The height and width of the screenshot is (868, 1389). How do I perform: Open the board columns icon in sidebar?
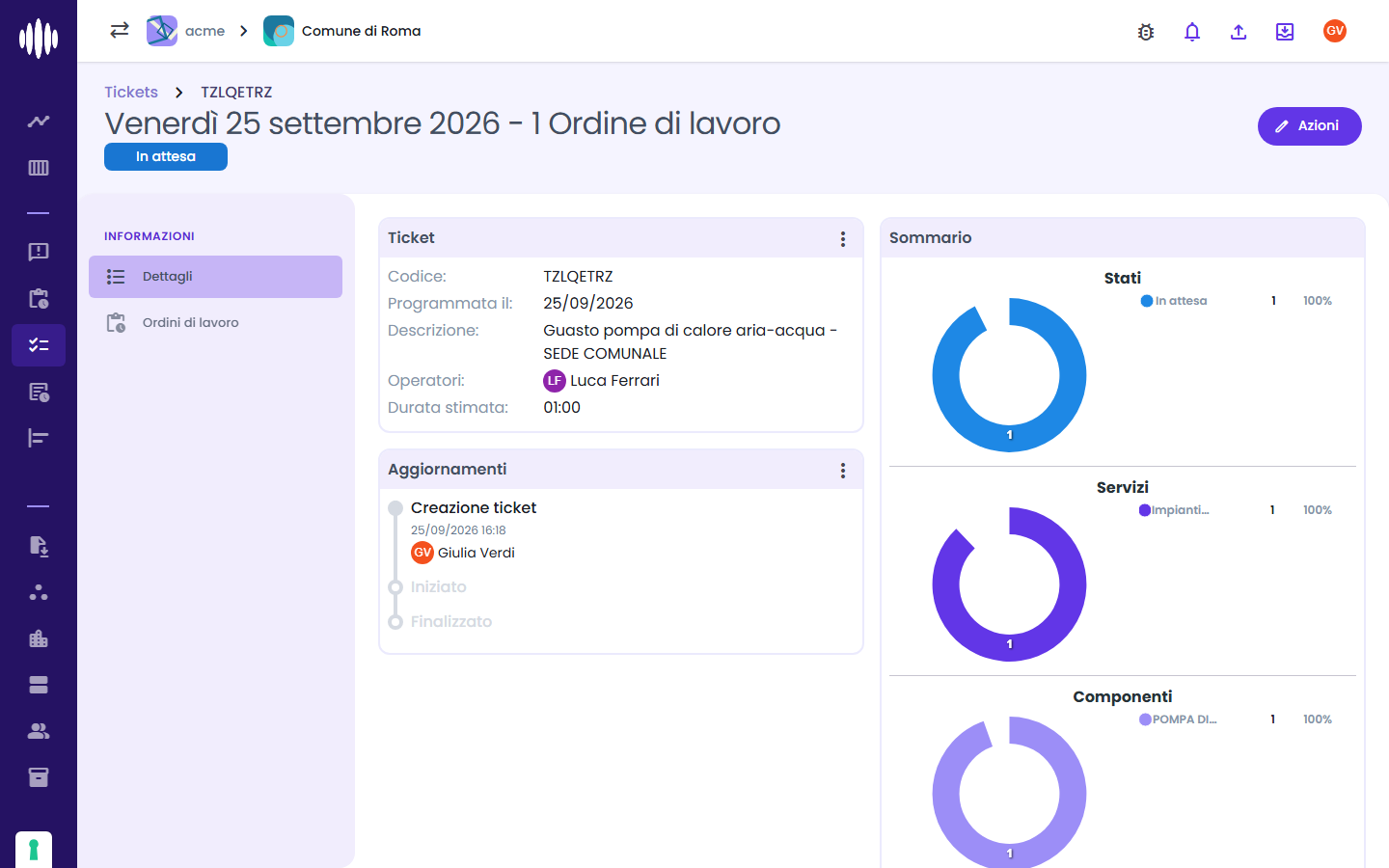point(39,168)
